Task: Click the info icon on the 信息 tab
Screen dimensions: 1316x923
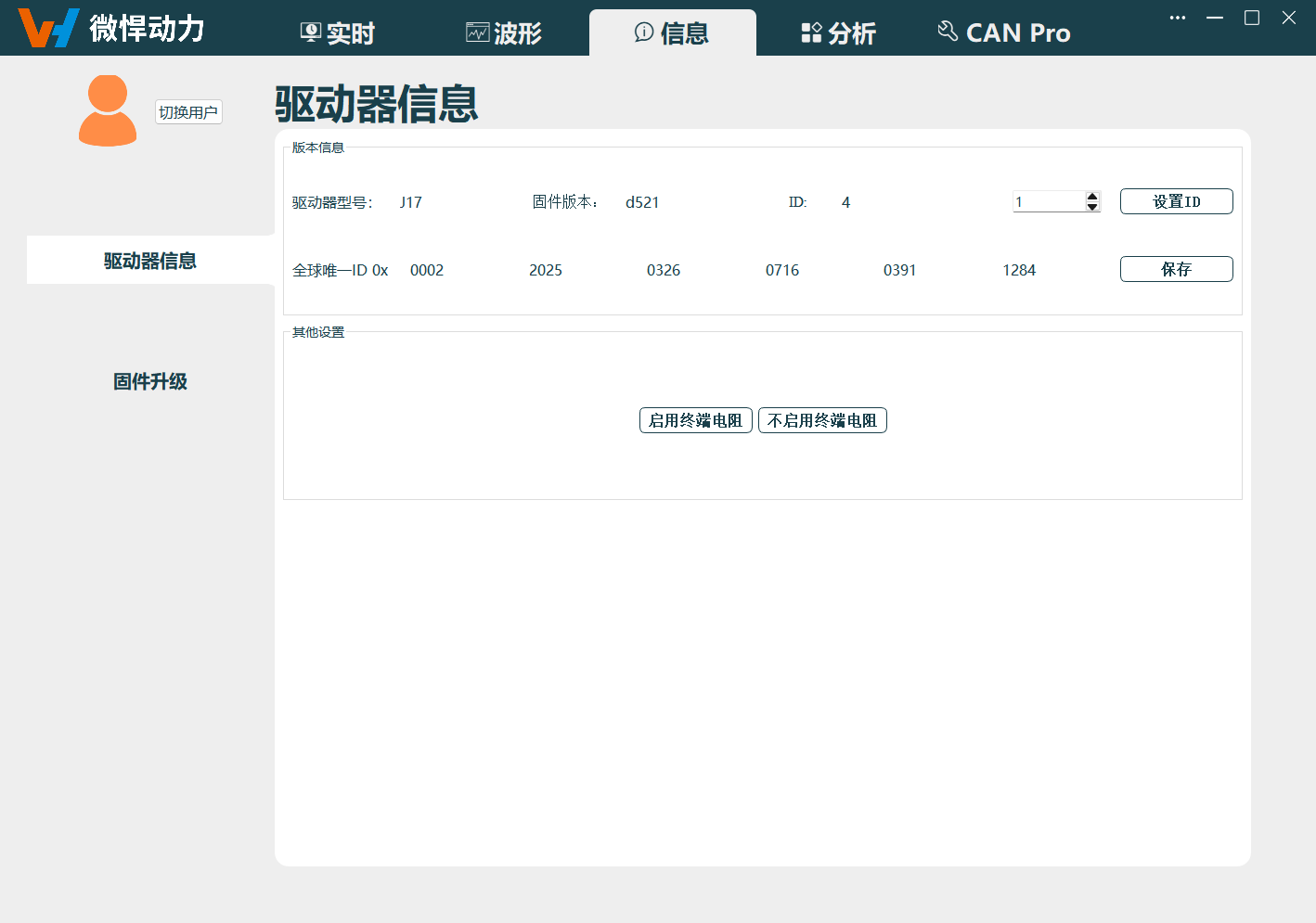Action: (643, 32)
